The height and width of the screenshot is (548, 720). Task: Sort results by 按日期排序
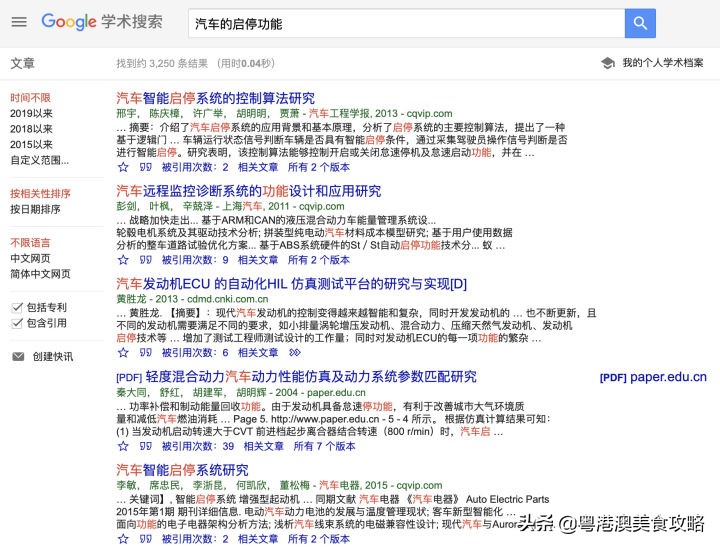(x=35, y=209)
